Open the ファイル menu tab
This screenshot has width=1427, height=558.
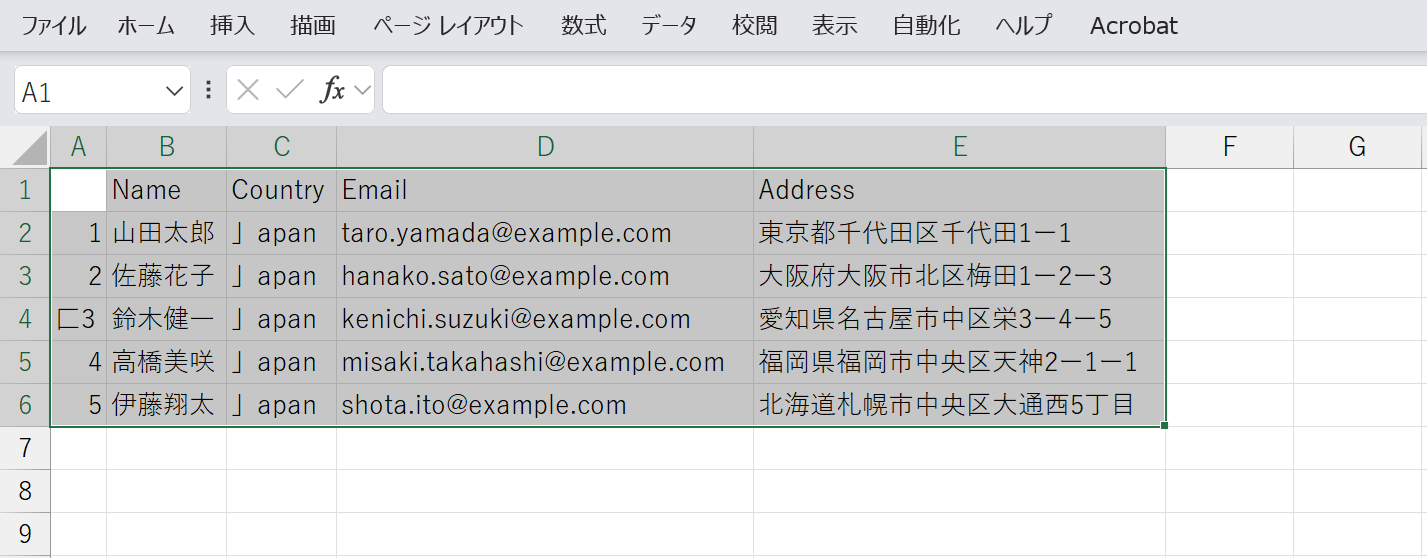(54, 26)
